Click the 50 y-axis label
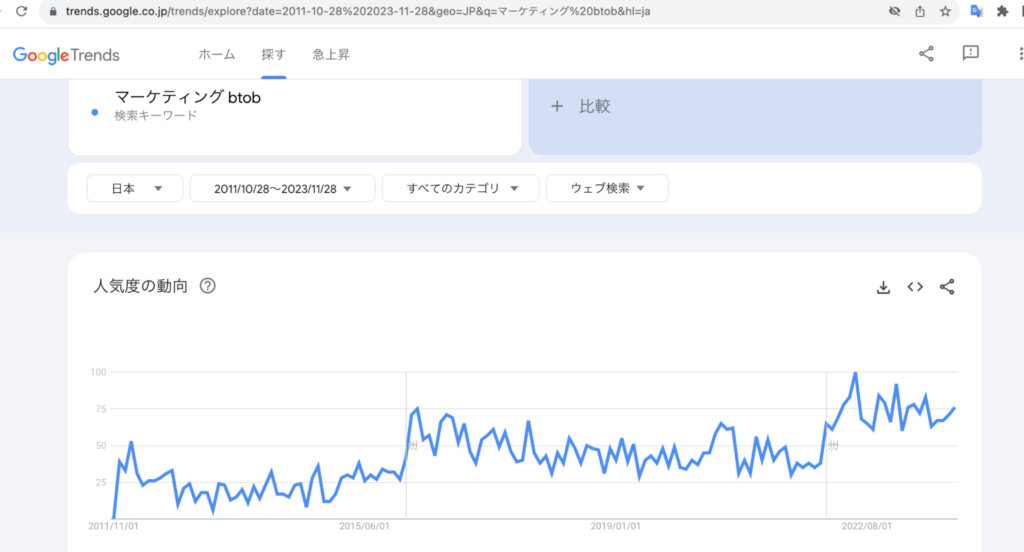The height and width of the screenshot is (552, 1024). (x=101, y=446)
